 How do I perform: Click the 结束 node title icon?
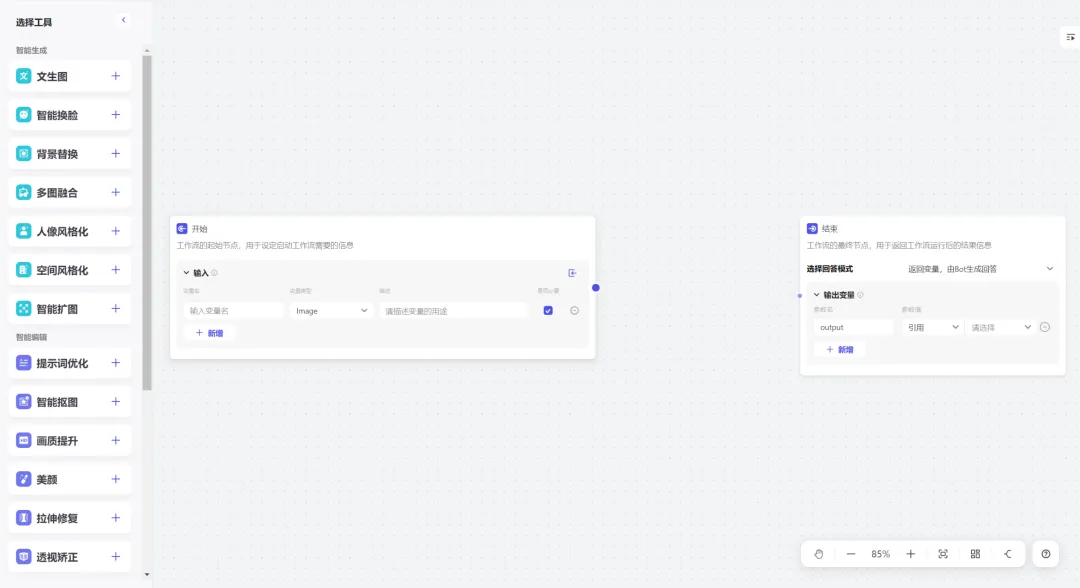[812, 228]
